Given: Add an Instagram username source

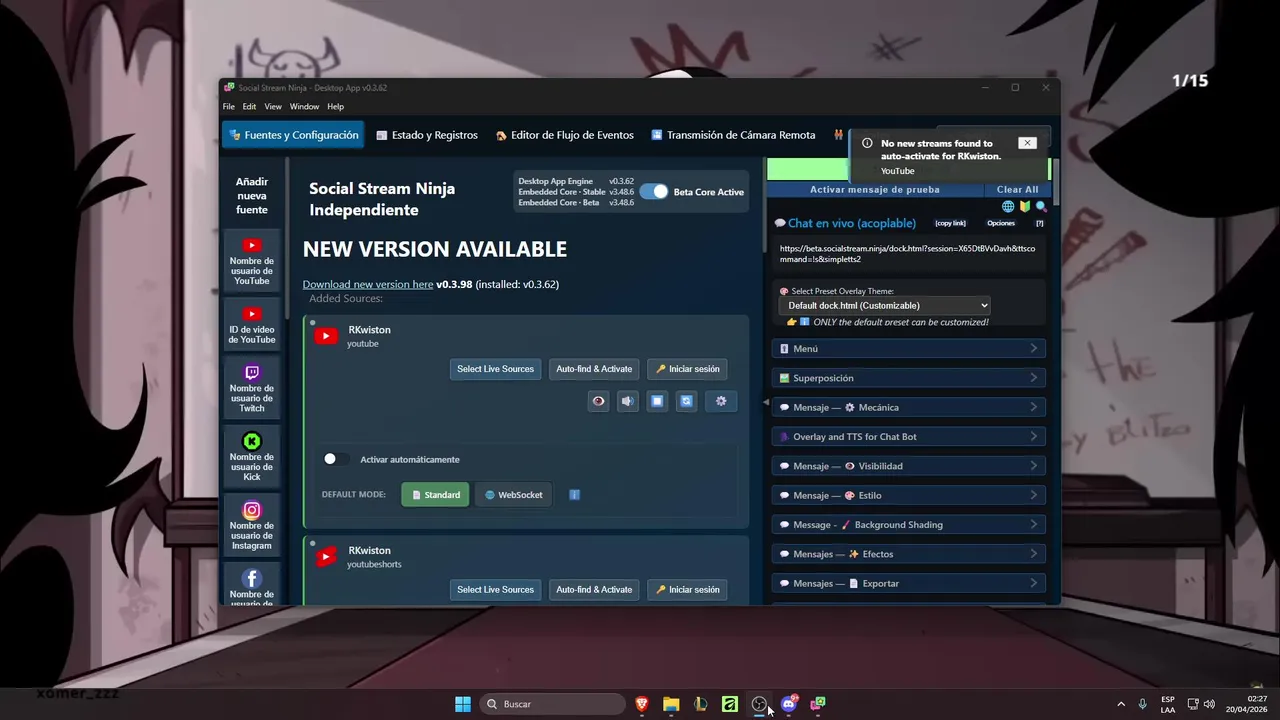Looking at the screenshot, I should tap(252, 526).
